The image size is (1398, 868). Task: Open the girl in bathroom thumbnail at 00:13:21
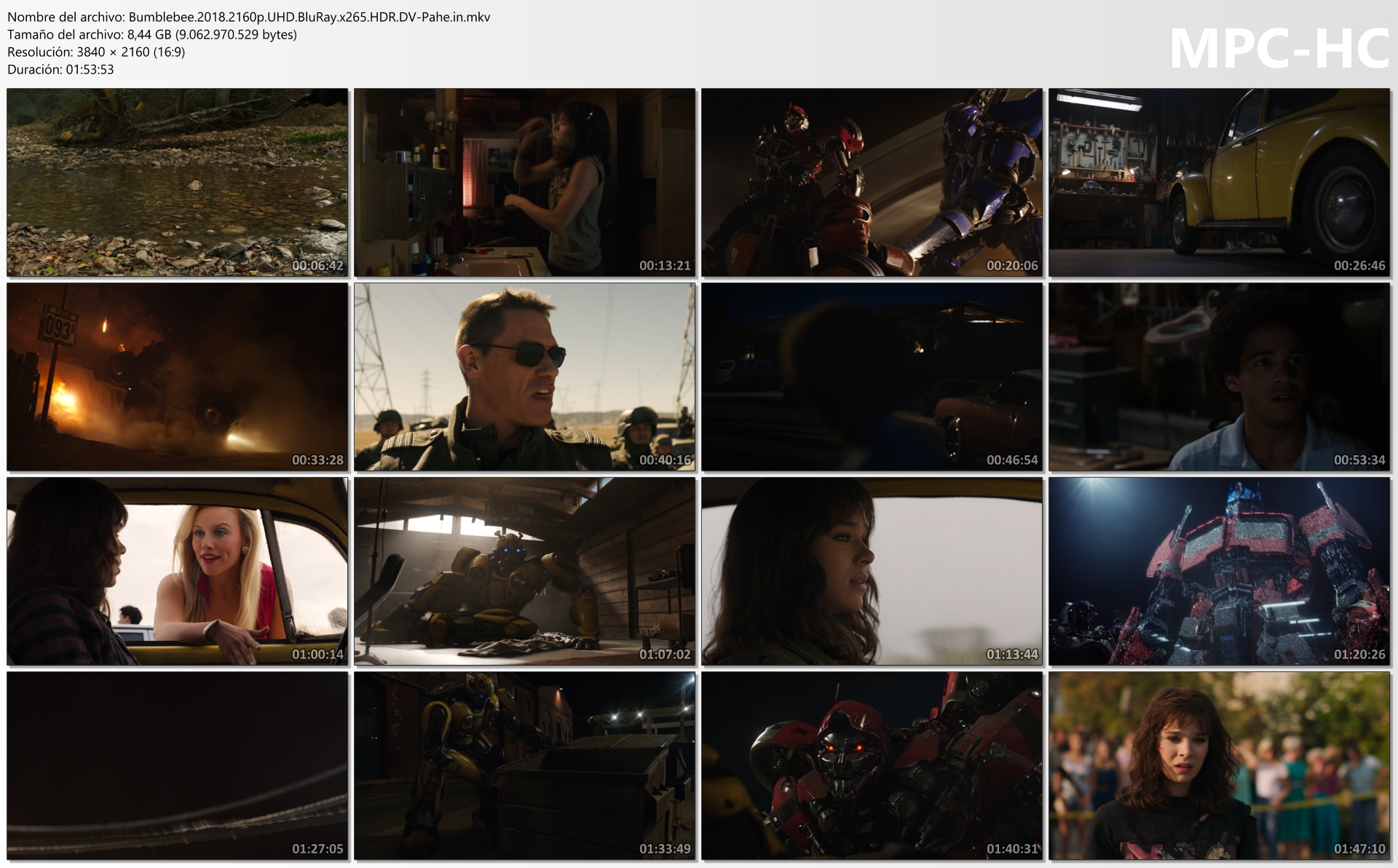coord(524,182)
